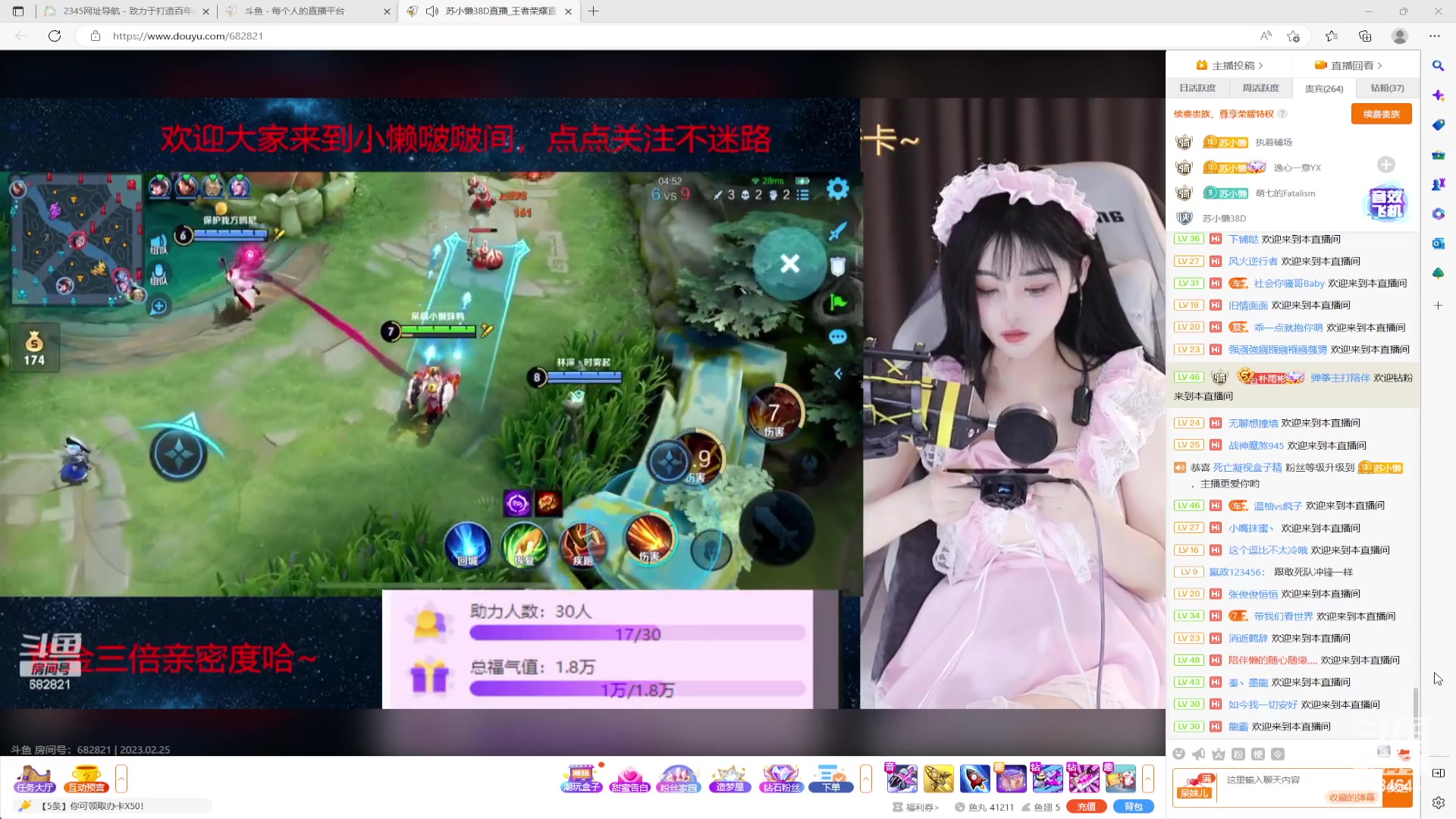
Task: Close the 2345网址导航 browser tab
Action: (x=206, y=11)
